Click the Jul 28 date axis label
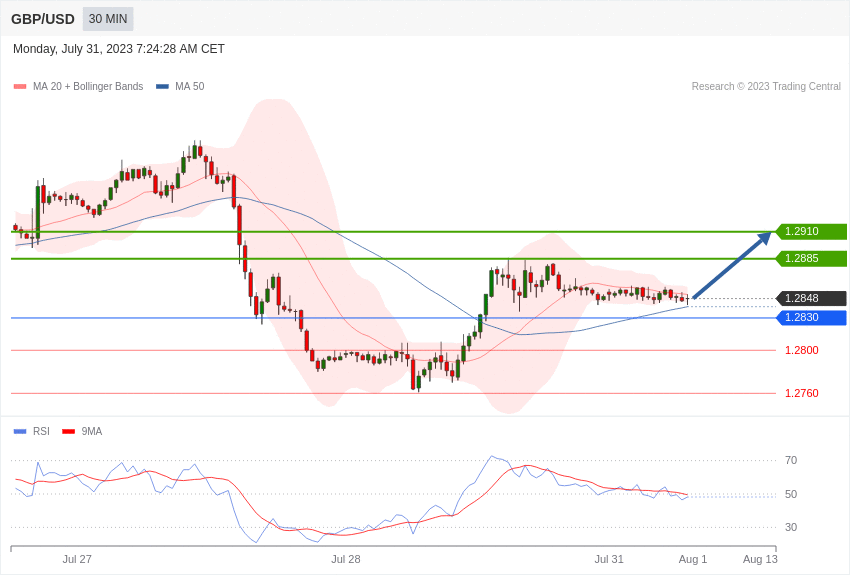850x576 pixels. pyautogui.click(x=346, y=559)
